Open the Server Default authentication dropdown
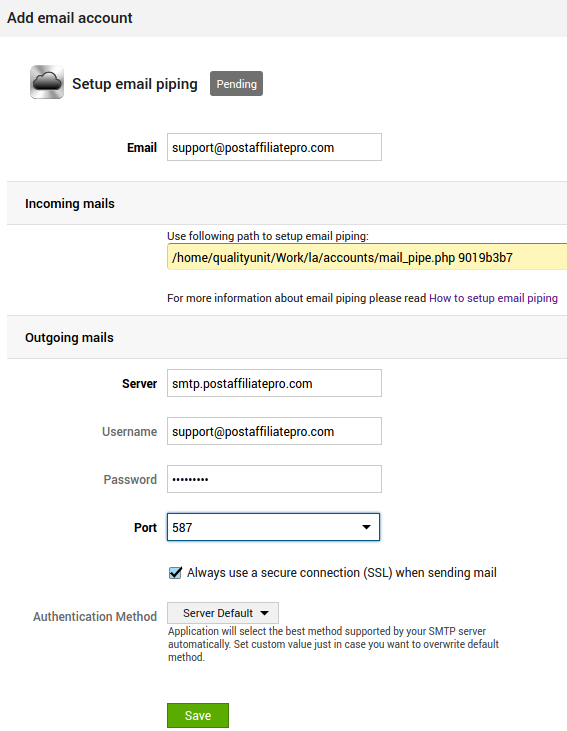The height and width of the screenshot is (731, 567). (223, 613)
